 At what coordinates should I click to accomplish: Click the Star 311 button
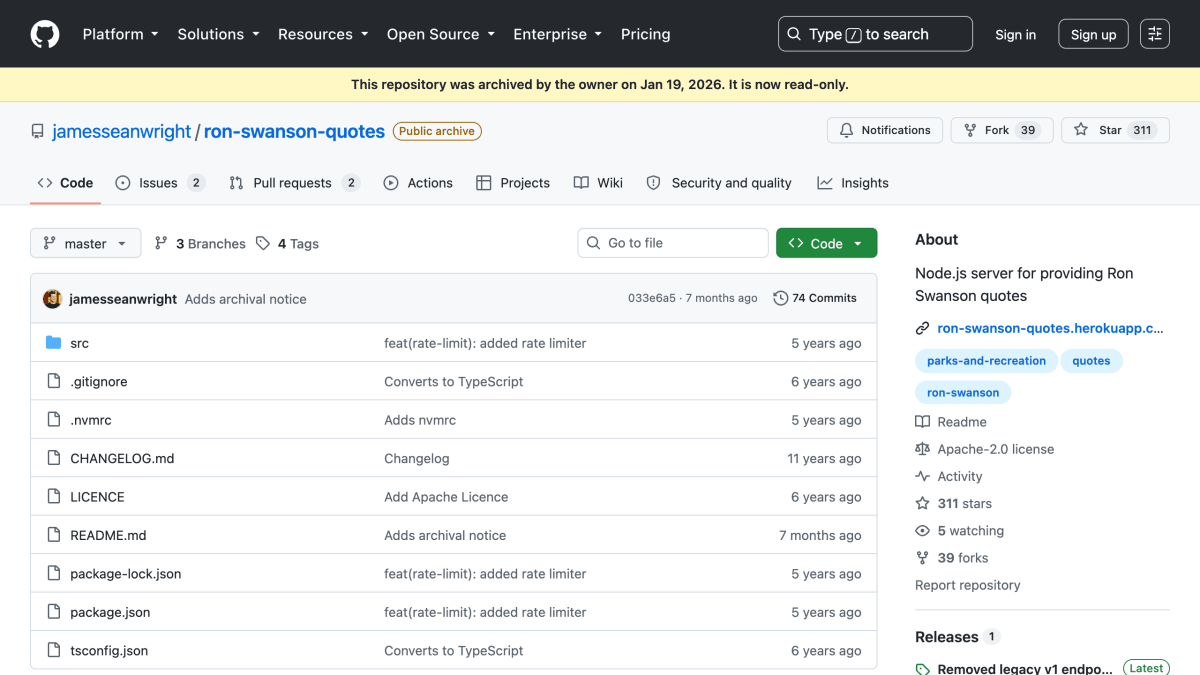pyautogui.click(x=1115, y=130)
